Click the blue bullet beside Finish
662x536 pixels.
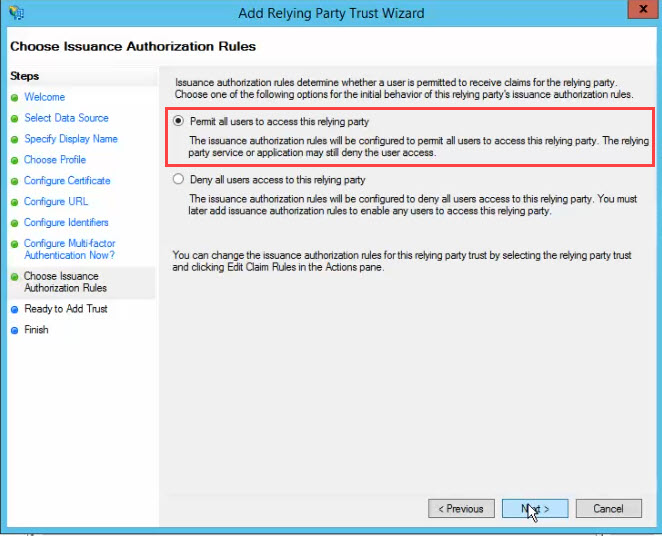15,330
